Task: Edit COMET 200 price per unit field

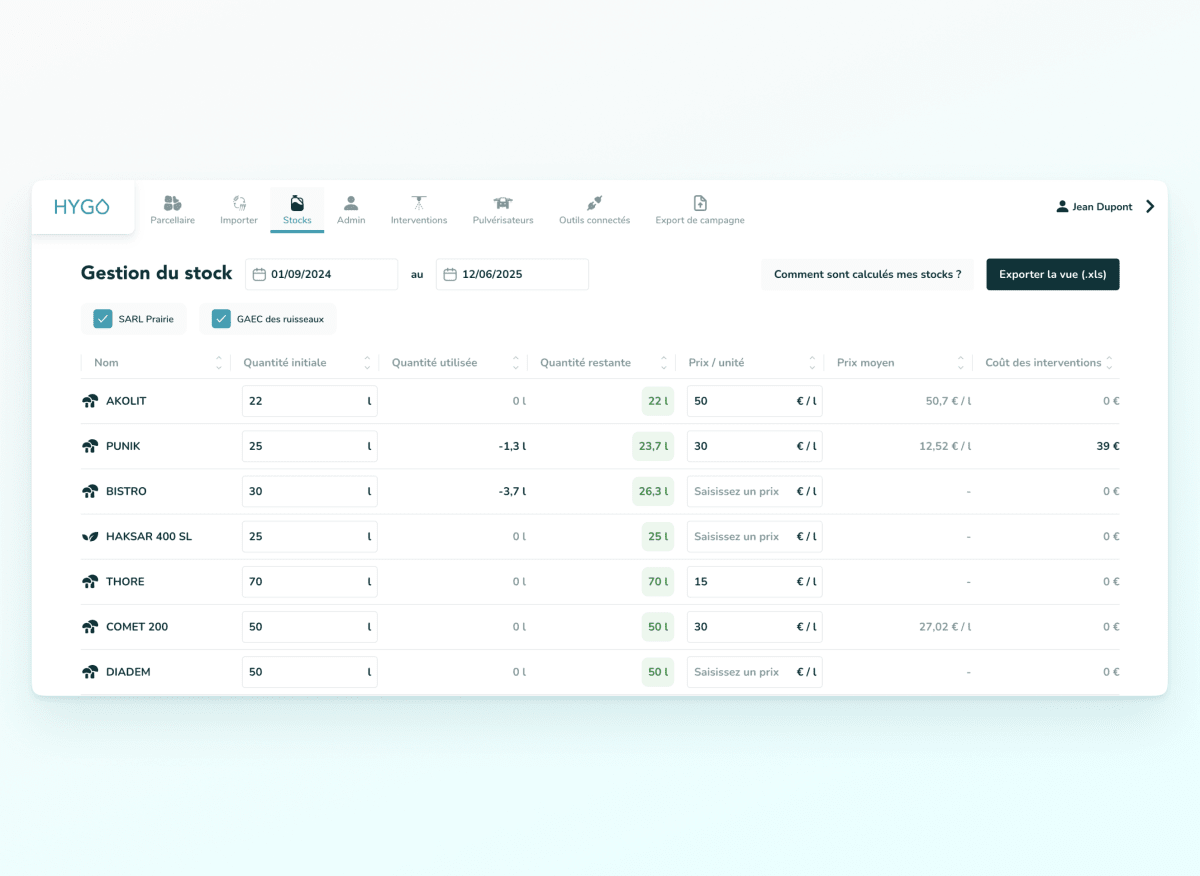Action: coord(754,627)
